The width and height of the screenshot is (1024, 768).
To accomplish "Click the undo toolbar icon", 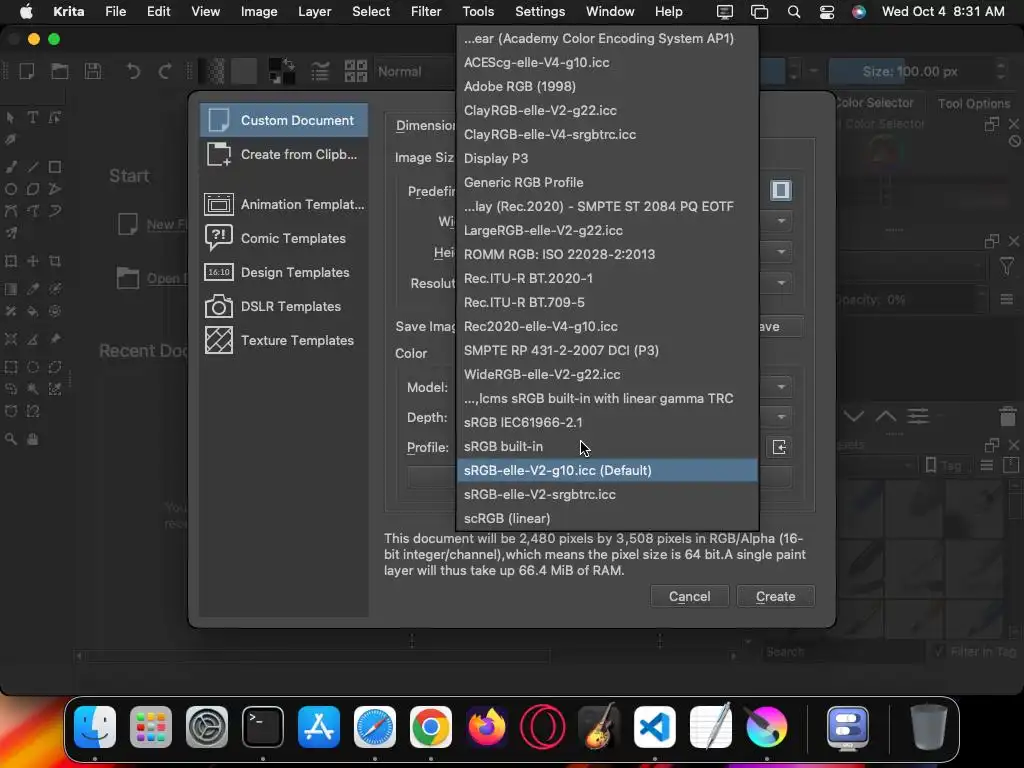I will [133, 71].
